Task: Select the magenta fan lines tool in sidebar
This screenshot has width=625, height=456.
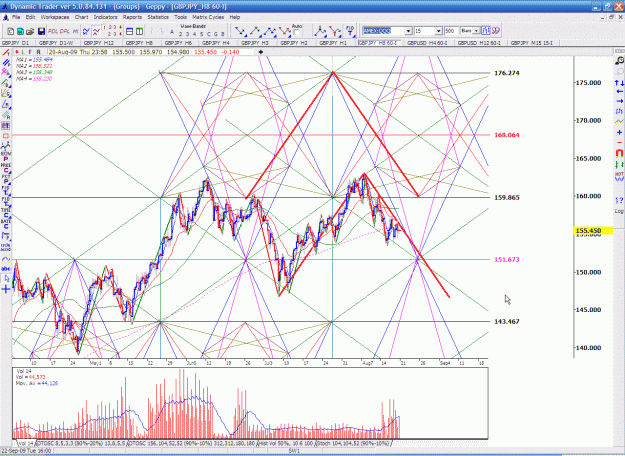Action: (6, 72)
